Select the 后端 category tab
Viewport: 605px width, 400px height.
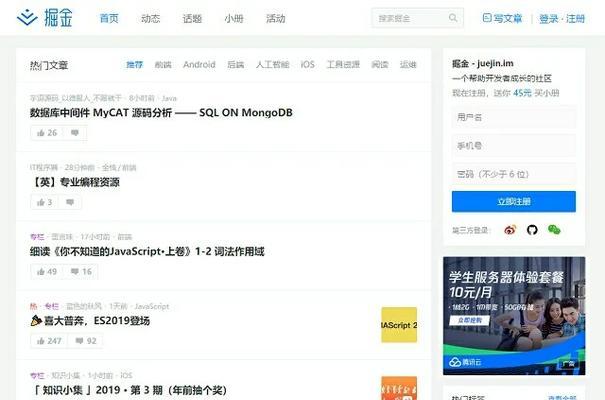[235, 65]
